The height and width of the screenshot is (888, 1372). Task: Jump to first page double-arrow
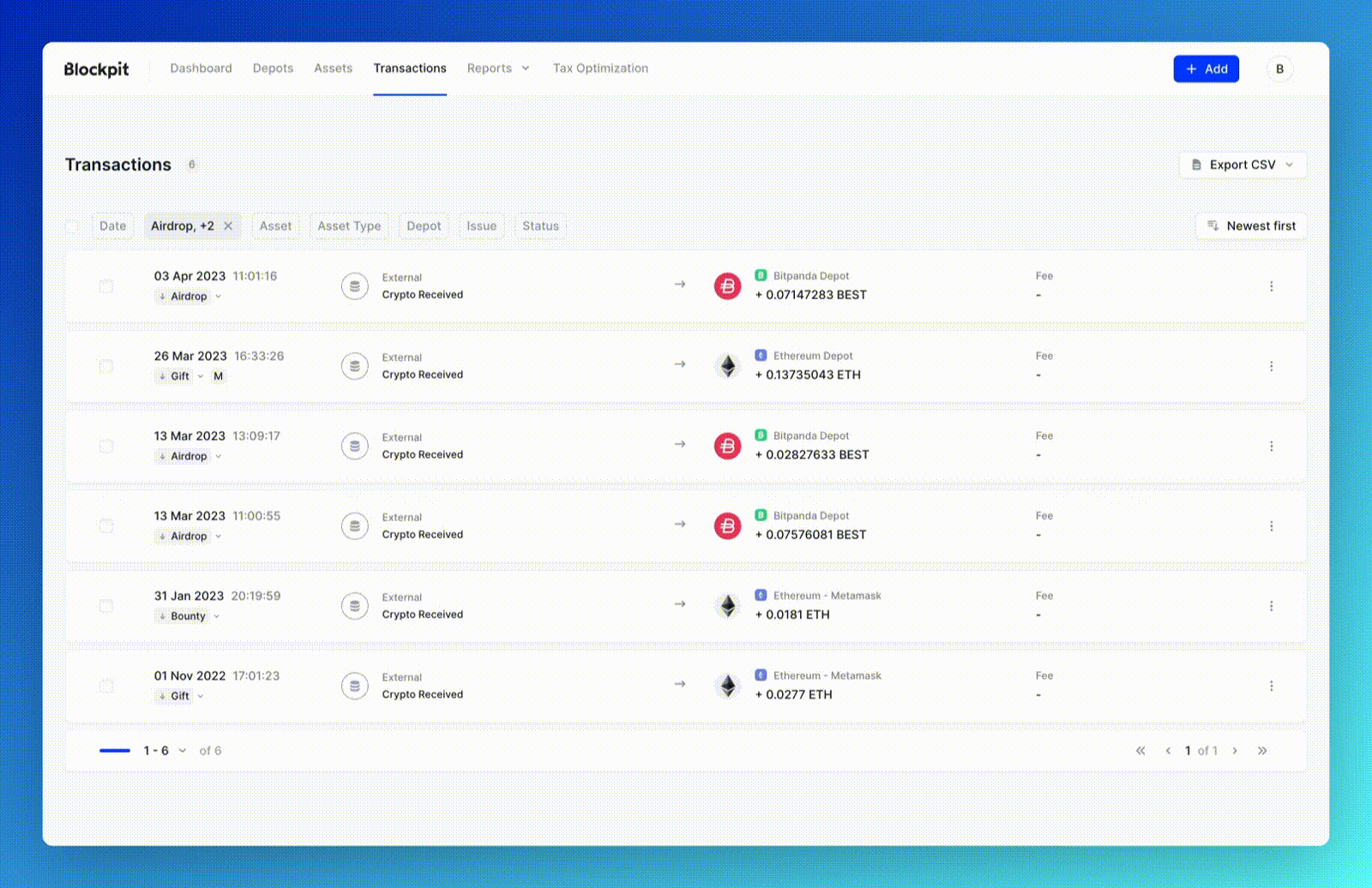[x=1140, y=751]
